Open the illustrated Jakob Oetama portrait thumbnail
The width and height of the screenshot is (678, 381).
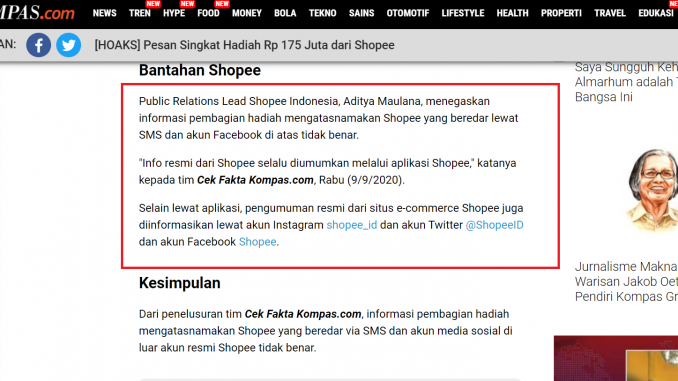tap(651, 190)
